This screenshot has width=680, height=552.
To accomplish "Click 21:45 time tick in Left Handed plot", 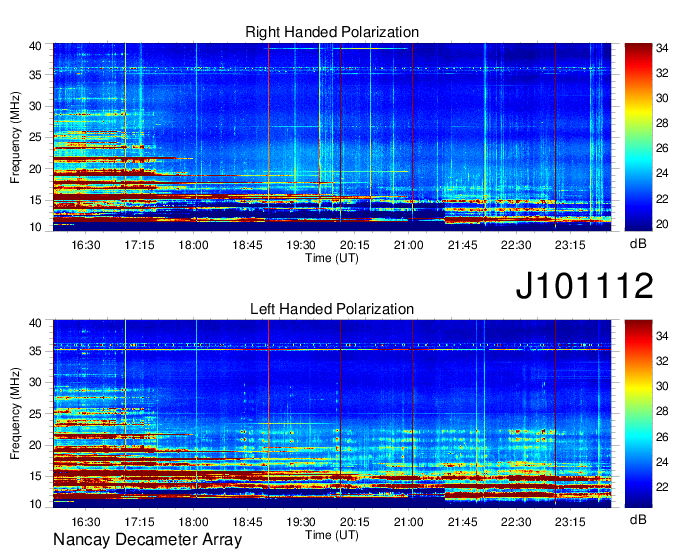I will [x=462, y=522].
